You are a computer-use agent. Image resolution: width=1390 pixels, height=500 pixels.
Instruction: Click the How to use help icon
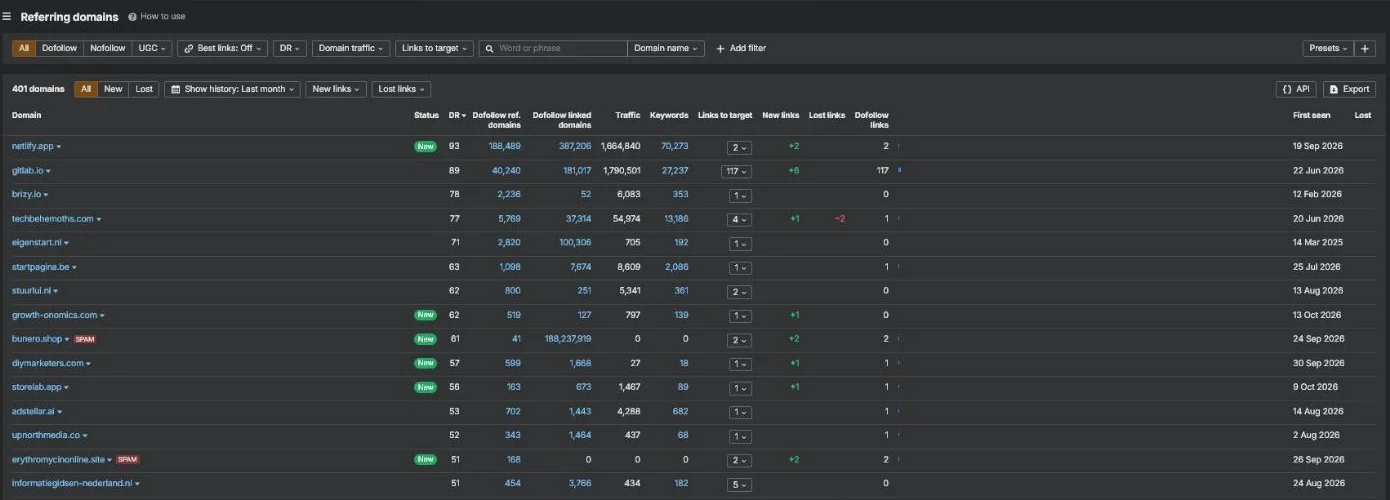tap(132, 17)
